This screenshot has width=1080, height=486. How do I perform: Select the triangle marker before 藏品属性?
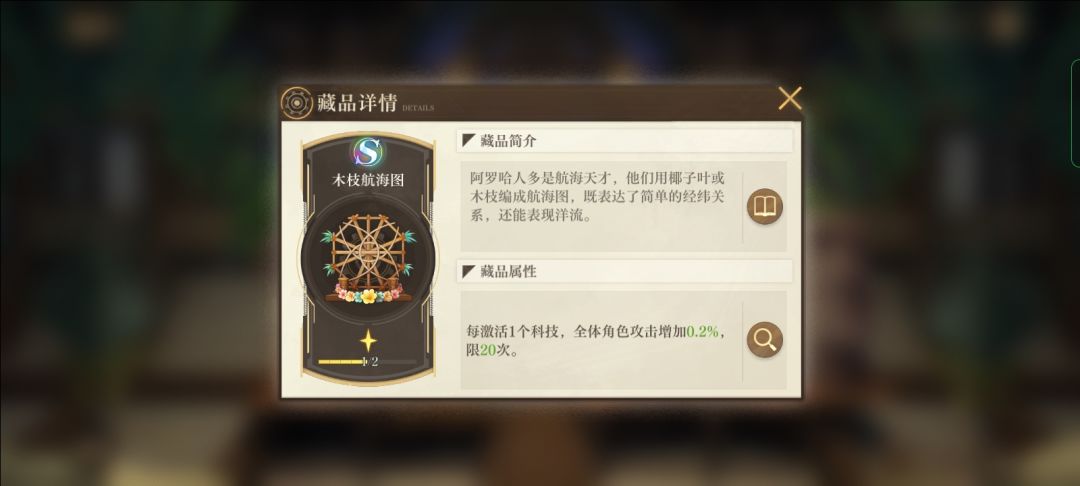pyautogui.click(x=469, y=271)
